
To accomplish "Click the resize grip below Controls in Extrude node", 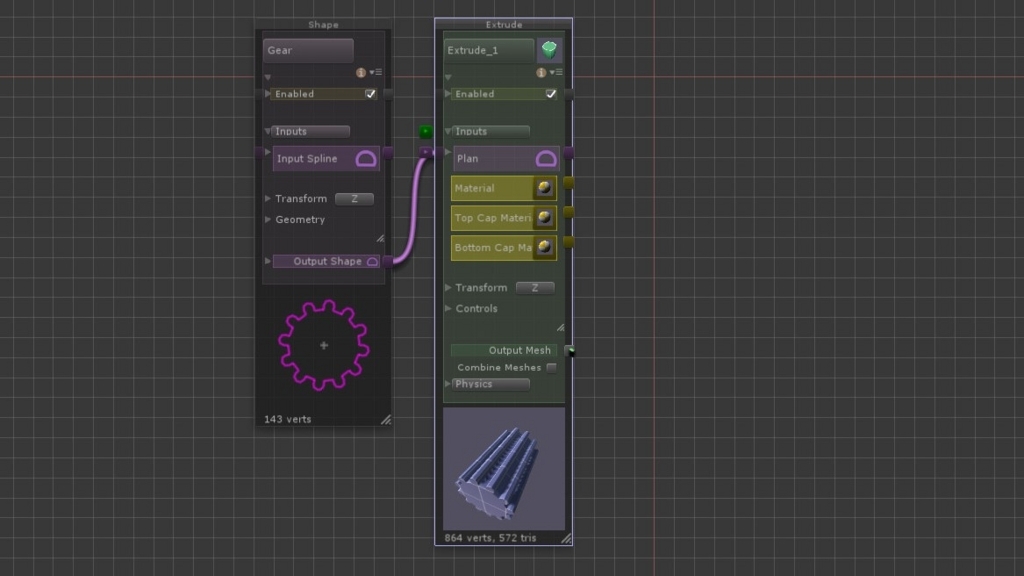I will point(560,328).
